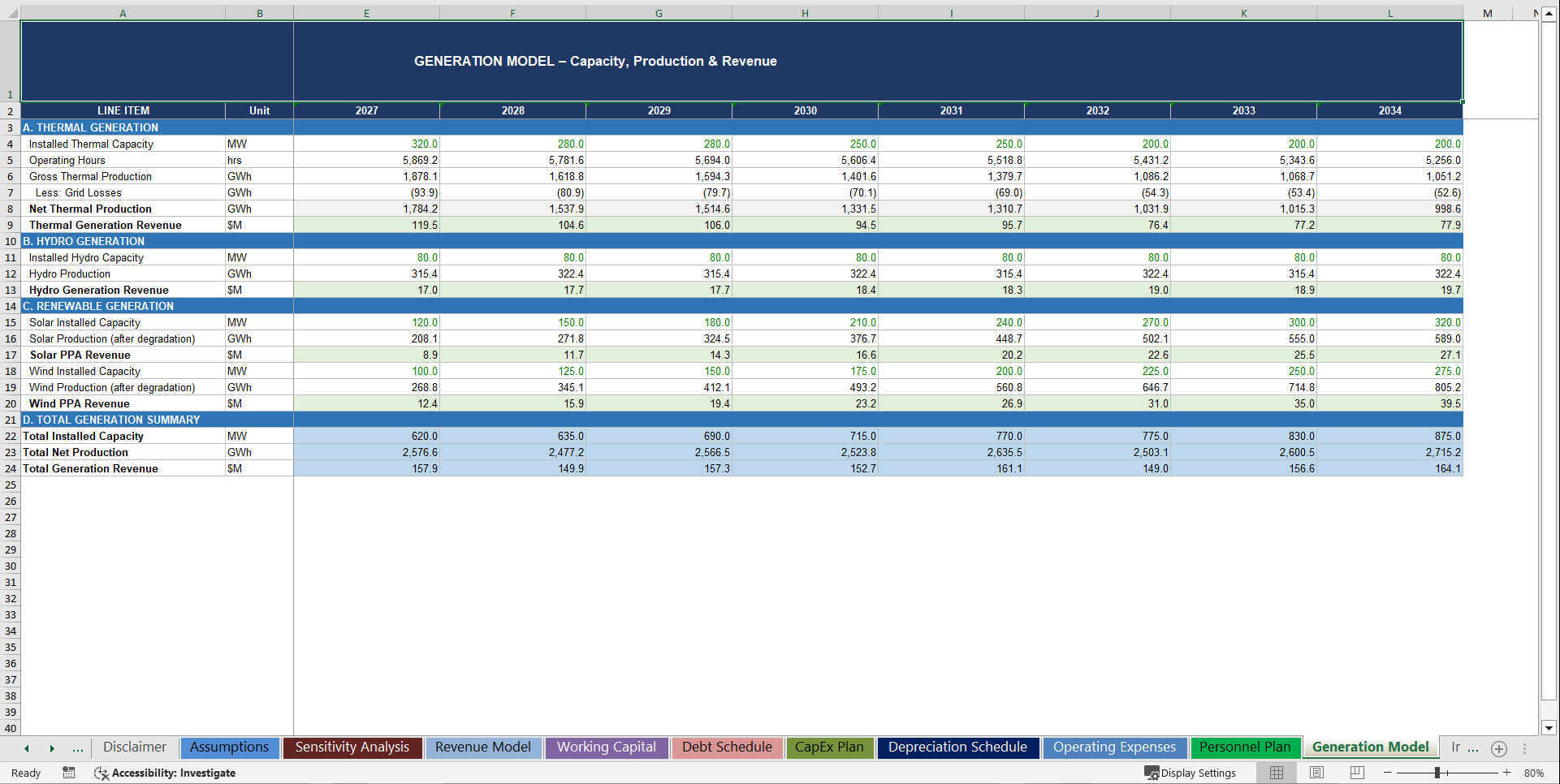Open Display Settings from the status bar
1560x784 pixels.
pyautogui.click(x=1191, y=773)
